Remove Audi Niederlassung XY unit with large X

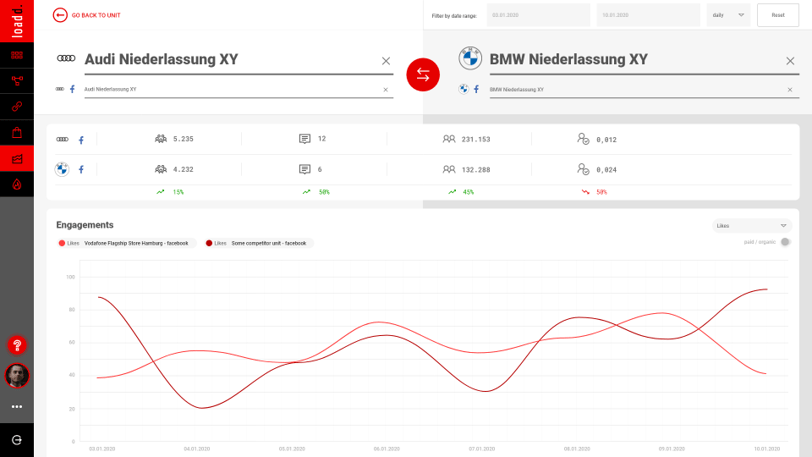click(386, 61)
